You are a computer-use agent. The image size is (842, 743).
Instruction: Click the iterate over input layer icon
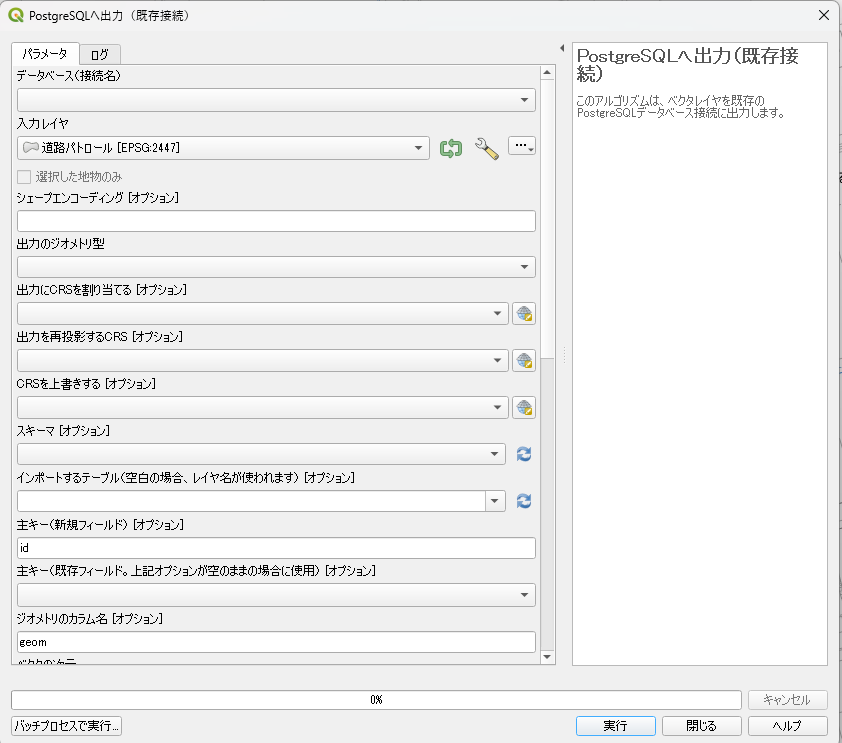coord(450,147)
